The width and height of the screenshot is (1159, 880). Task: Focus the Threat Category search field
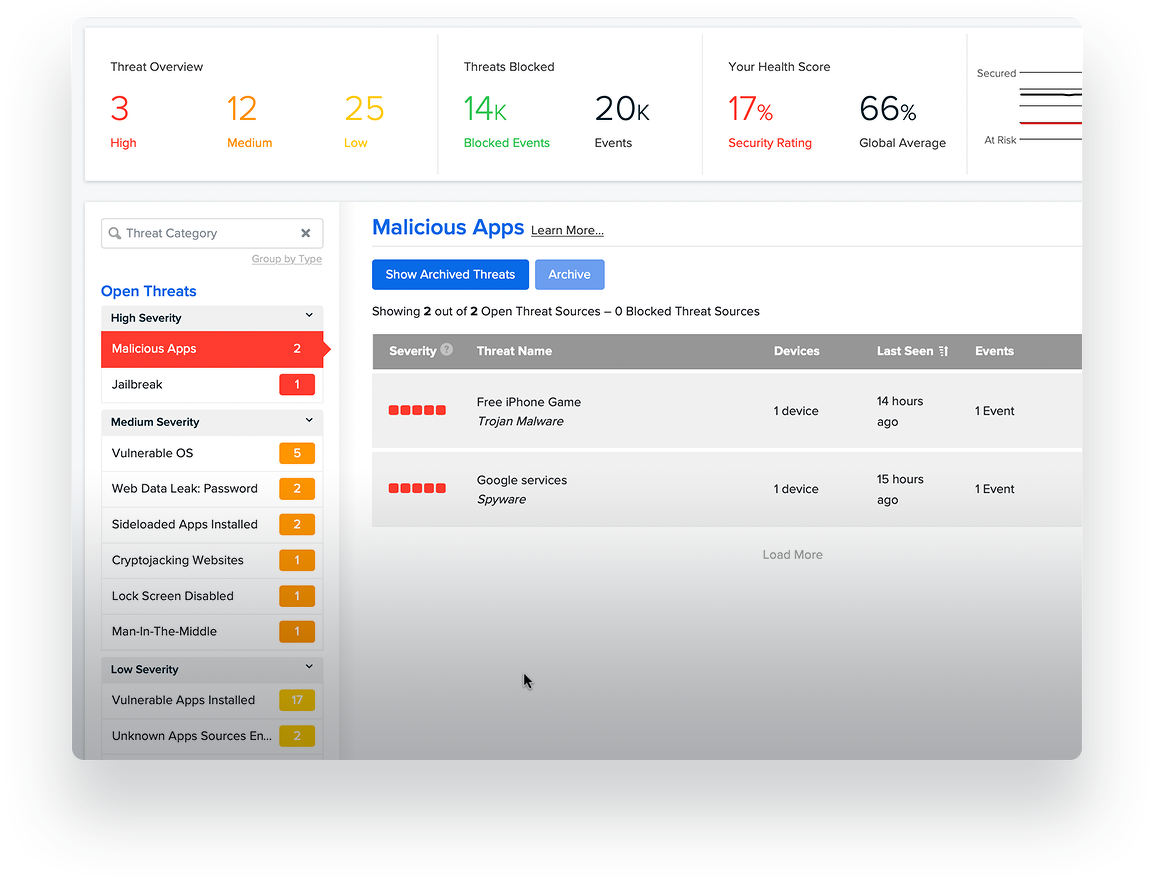click(212, 233)
